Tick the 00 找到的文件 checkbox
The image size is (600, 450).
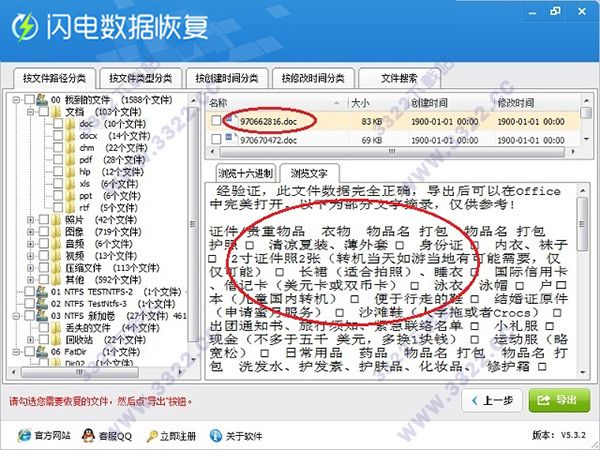click(29, 100)
